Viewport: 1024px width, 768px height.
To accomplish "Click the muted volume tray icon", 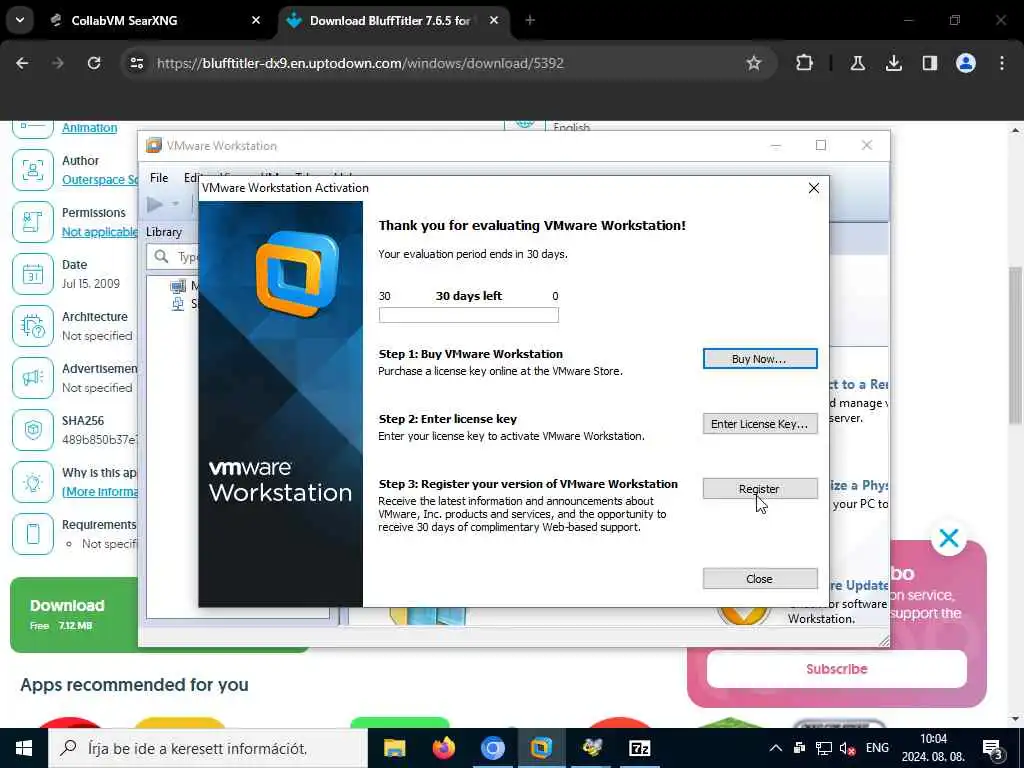I will tap(848, 748).
